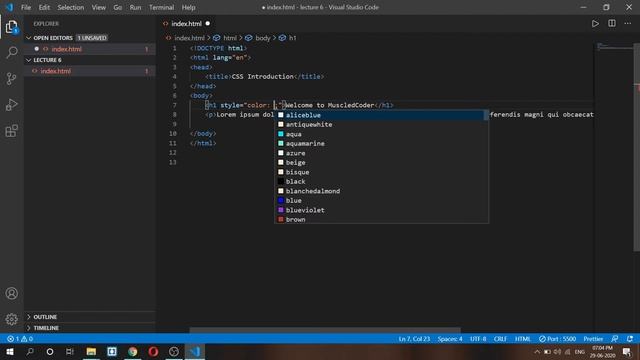Open the editor More Actions menu

pyautogui.click(x=627, y=23)
